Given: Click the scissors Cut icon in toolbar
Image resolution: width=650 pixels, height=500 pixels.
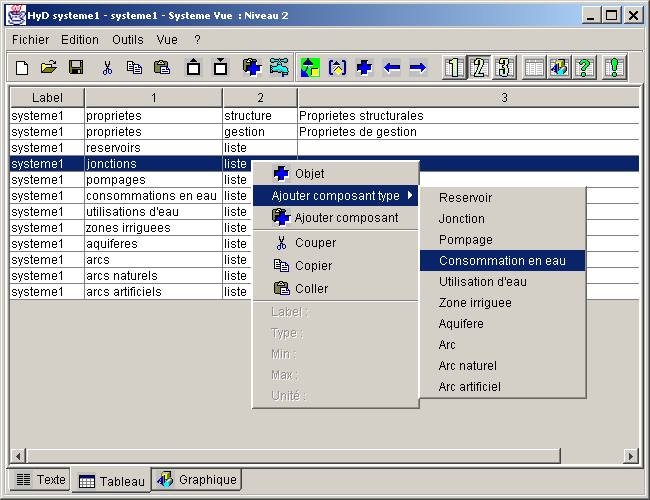Looking at the screenshot, I should 107,67.
